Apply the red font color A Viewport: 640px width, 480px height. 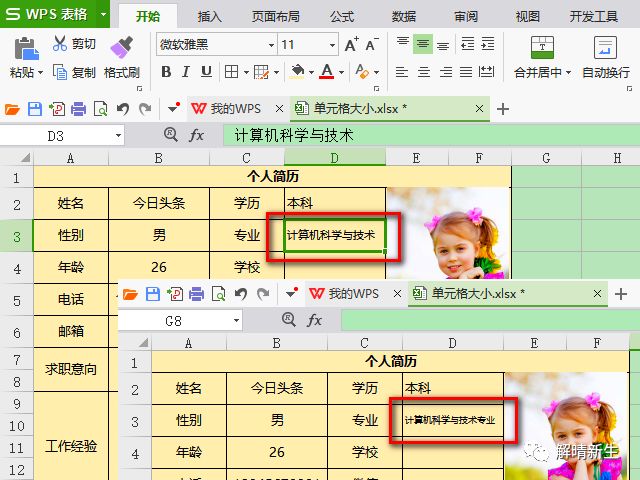[327, 71]
